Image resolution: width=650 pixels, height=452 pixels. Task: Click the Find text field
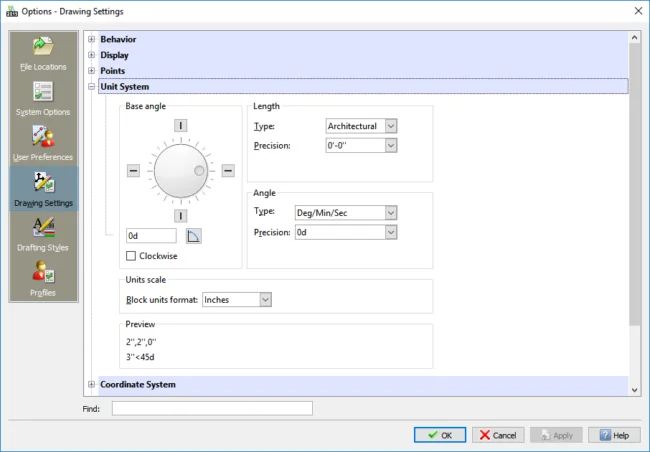[x=212, y=408]
